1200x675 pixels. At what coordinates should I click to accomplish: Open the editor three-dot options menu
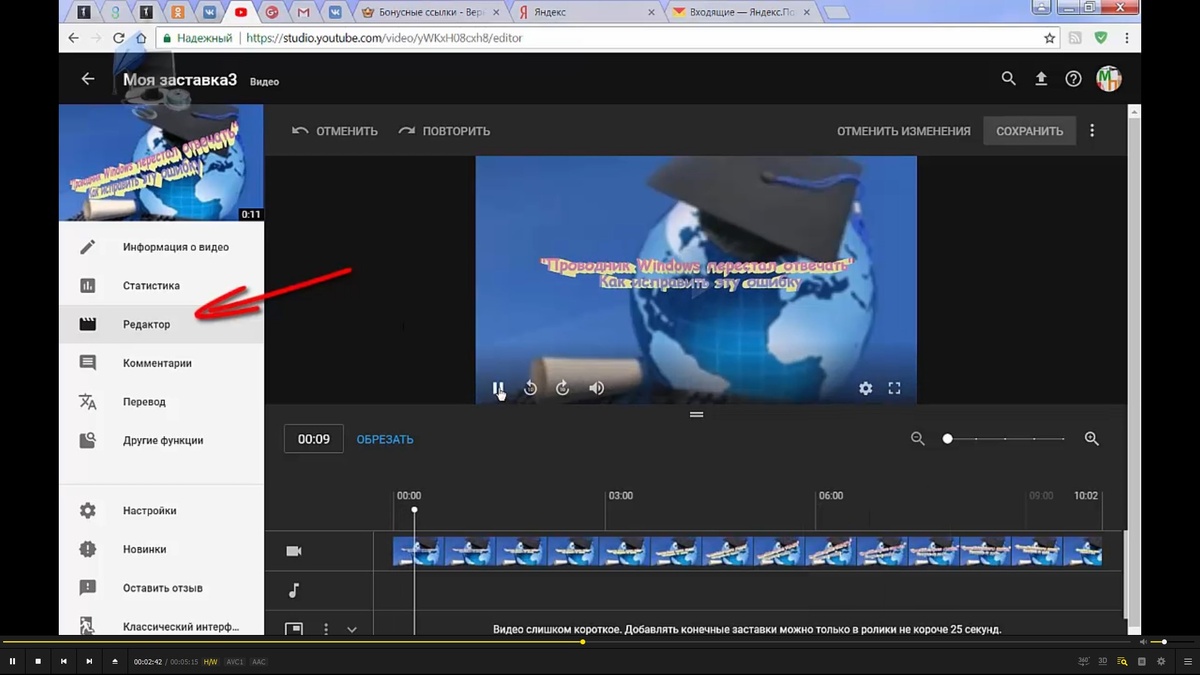1092,131
